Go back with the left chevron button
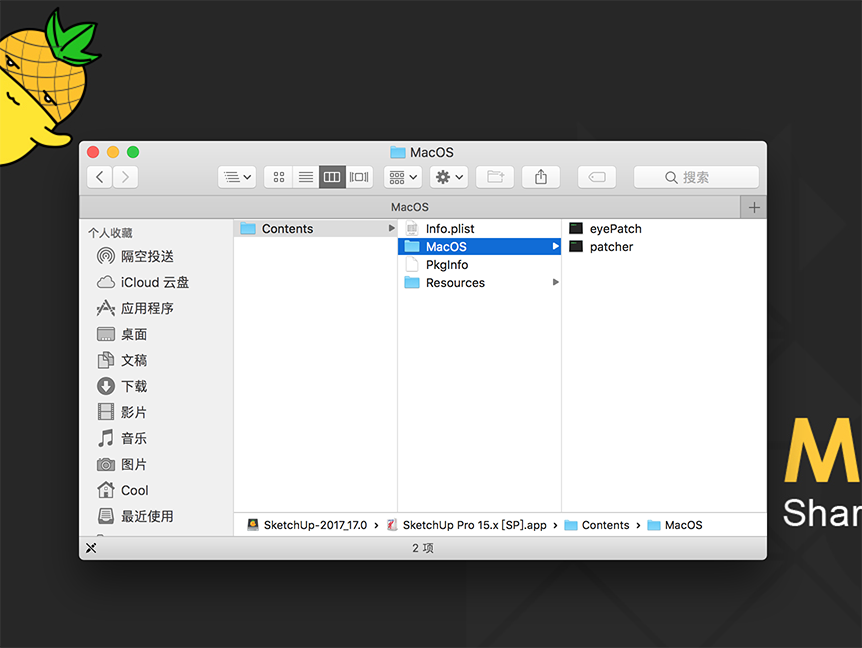This screenshot has width=862, height=648. (100, 177)
